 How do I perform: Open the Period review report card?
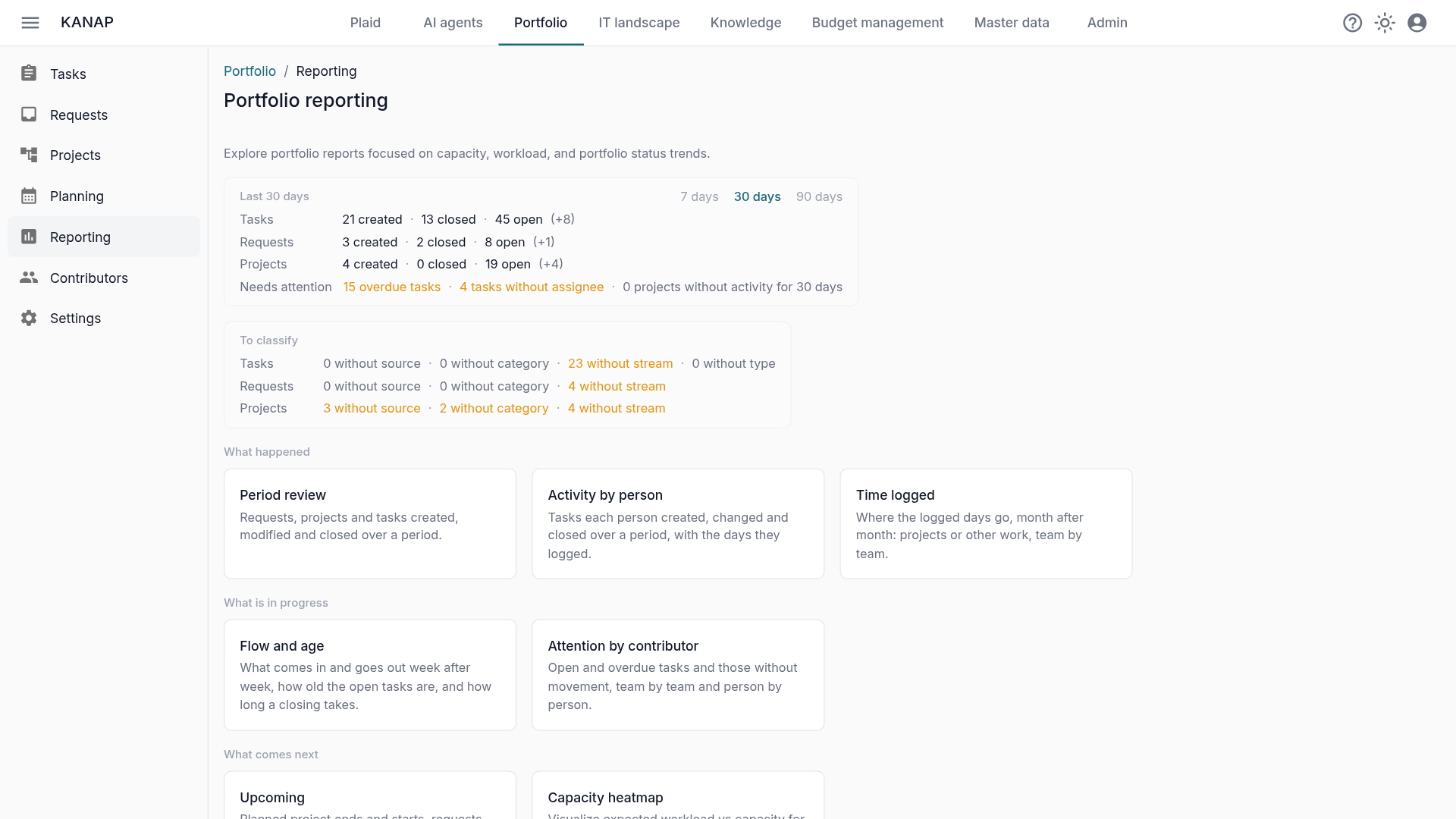pos(370,524)
